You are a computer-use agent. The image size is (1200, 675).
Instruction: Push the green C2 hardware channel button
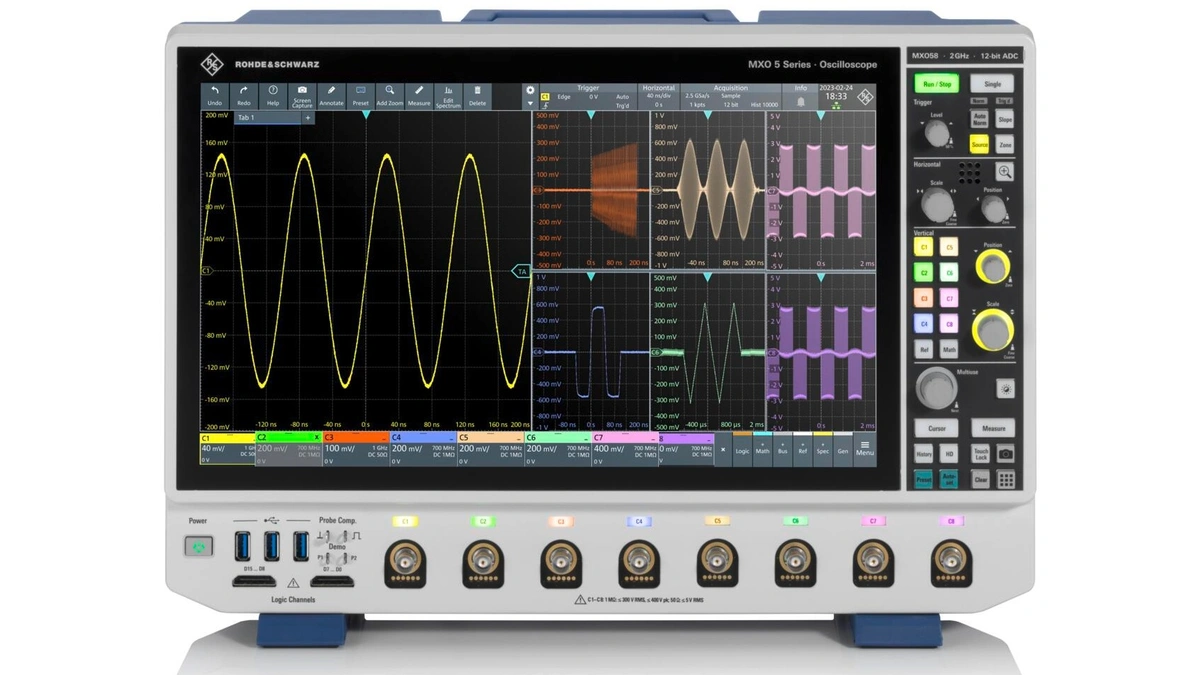coord(924,272)
